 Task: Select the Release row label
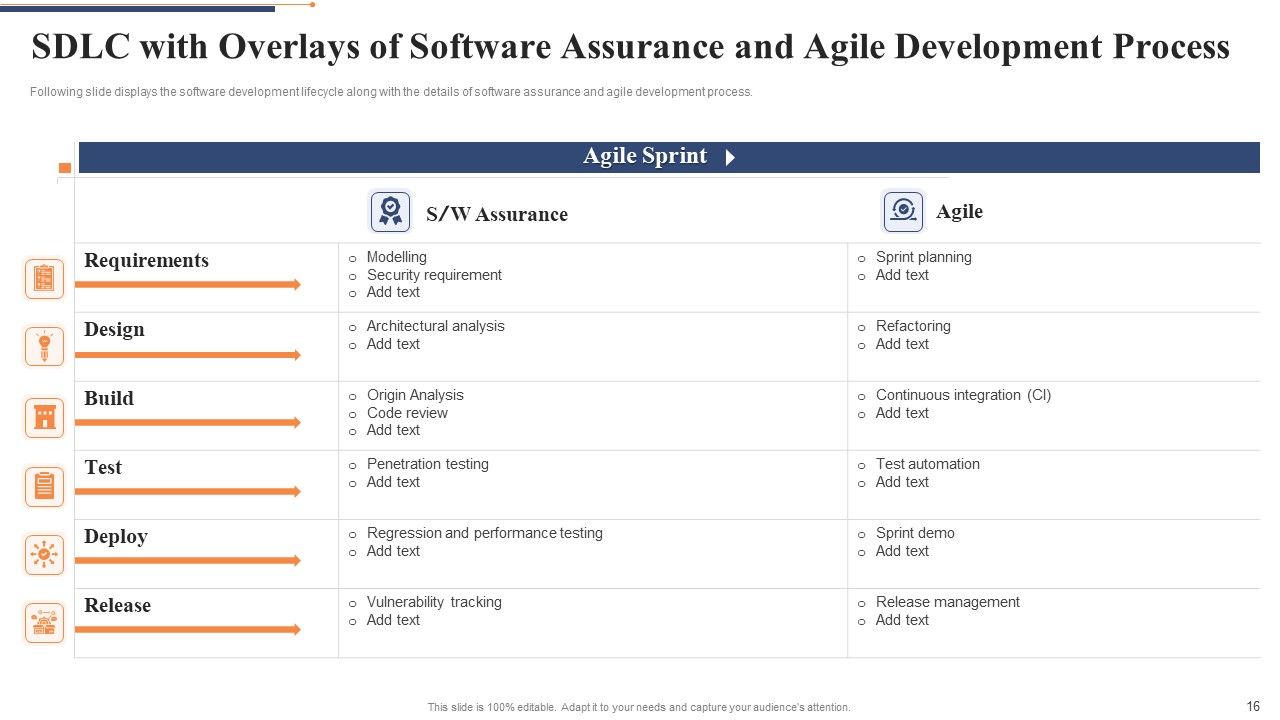click(x=117, y=605)
